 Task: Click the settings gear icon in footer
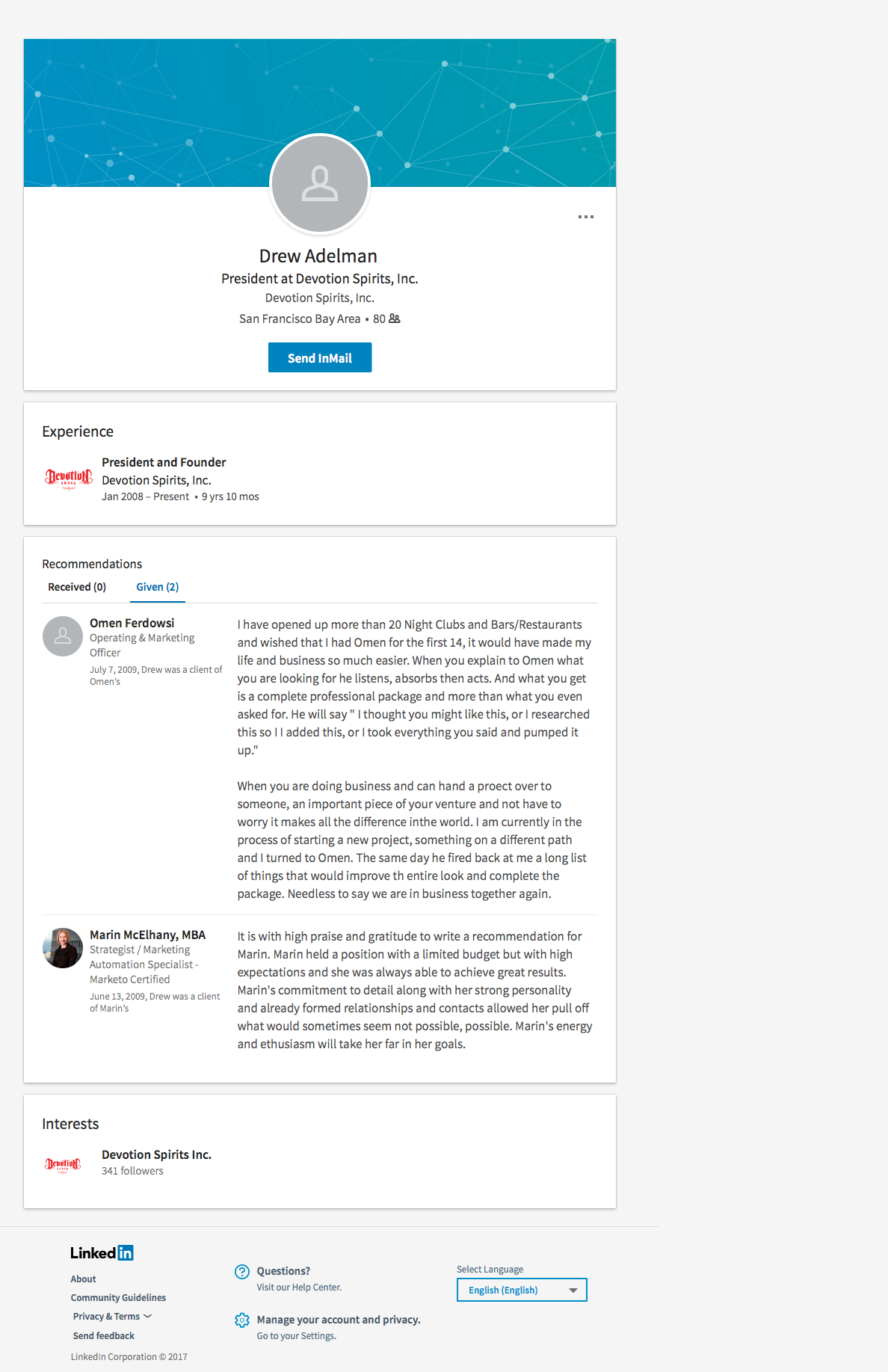click(242, 1320)
